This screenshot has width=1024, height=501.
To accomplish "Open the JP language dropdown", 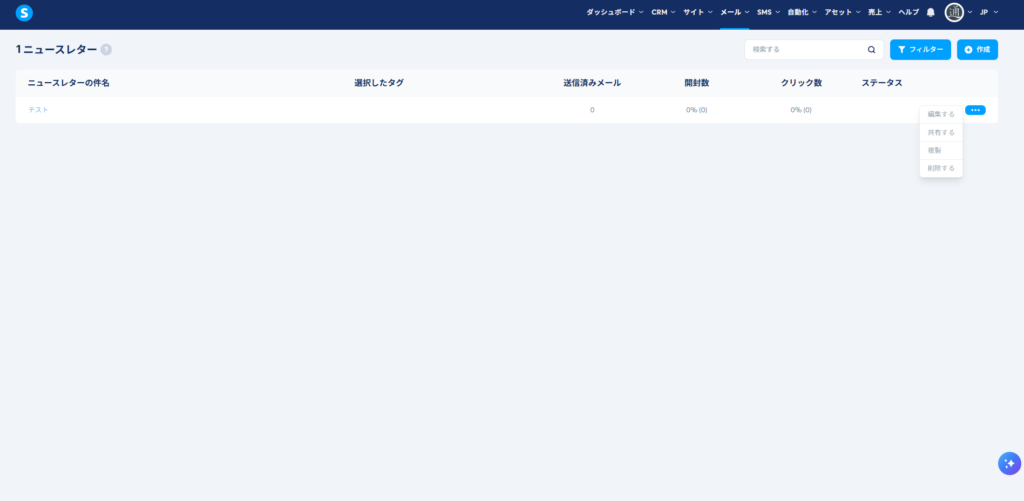I will pos(988,12).
